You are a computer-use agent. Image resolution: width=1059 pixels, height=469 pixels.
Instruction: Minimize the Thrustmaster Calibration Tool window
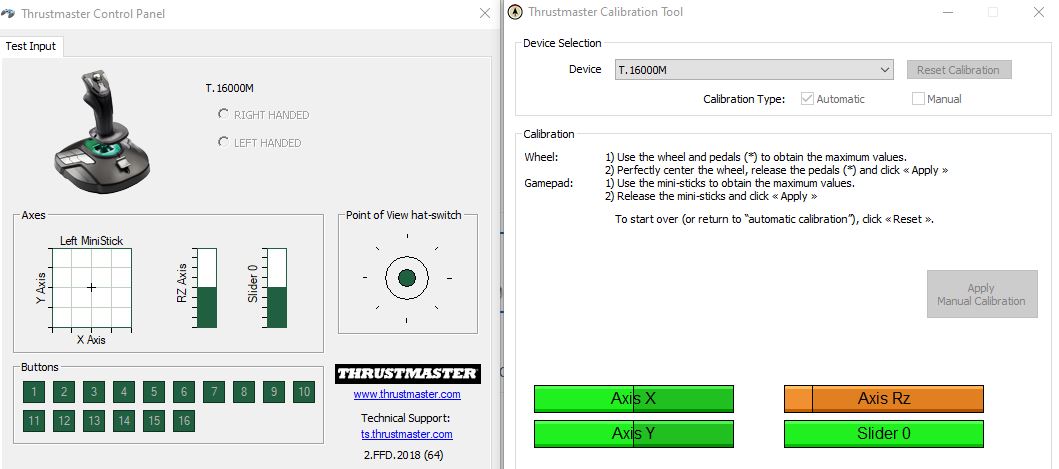point(950,12)
